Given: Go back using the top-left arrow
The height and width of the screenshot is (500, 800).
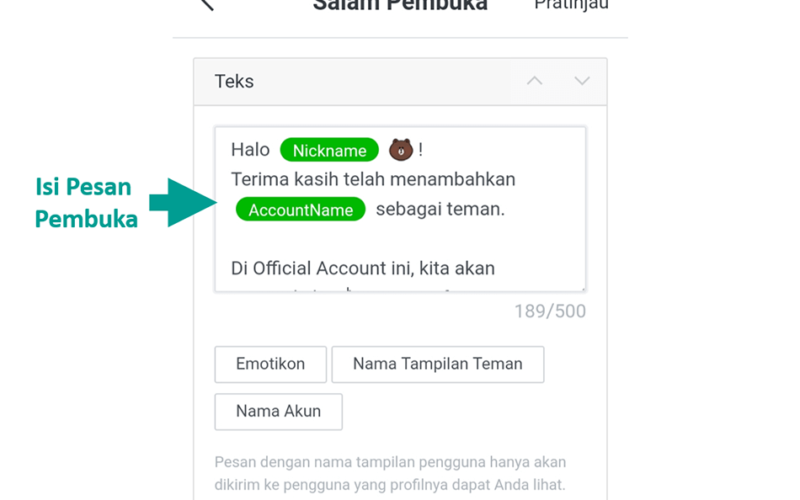Looking at the screenshot, I should click(207, 5).
